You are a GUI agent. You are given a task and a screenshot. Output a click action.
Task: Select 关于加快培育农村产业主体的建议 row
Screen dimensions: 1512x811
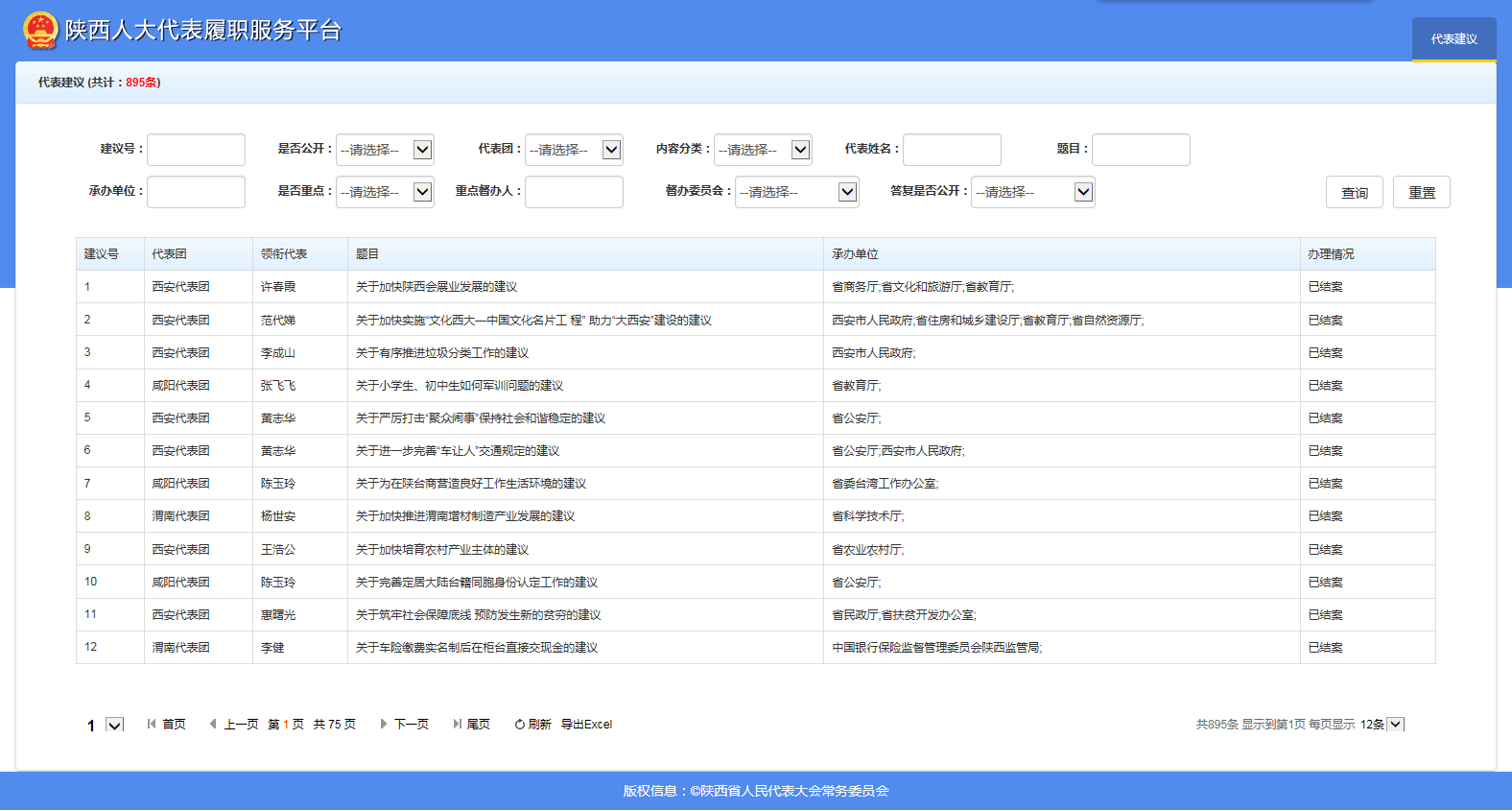[x=756, y=550]
